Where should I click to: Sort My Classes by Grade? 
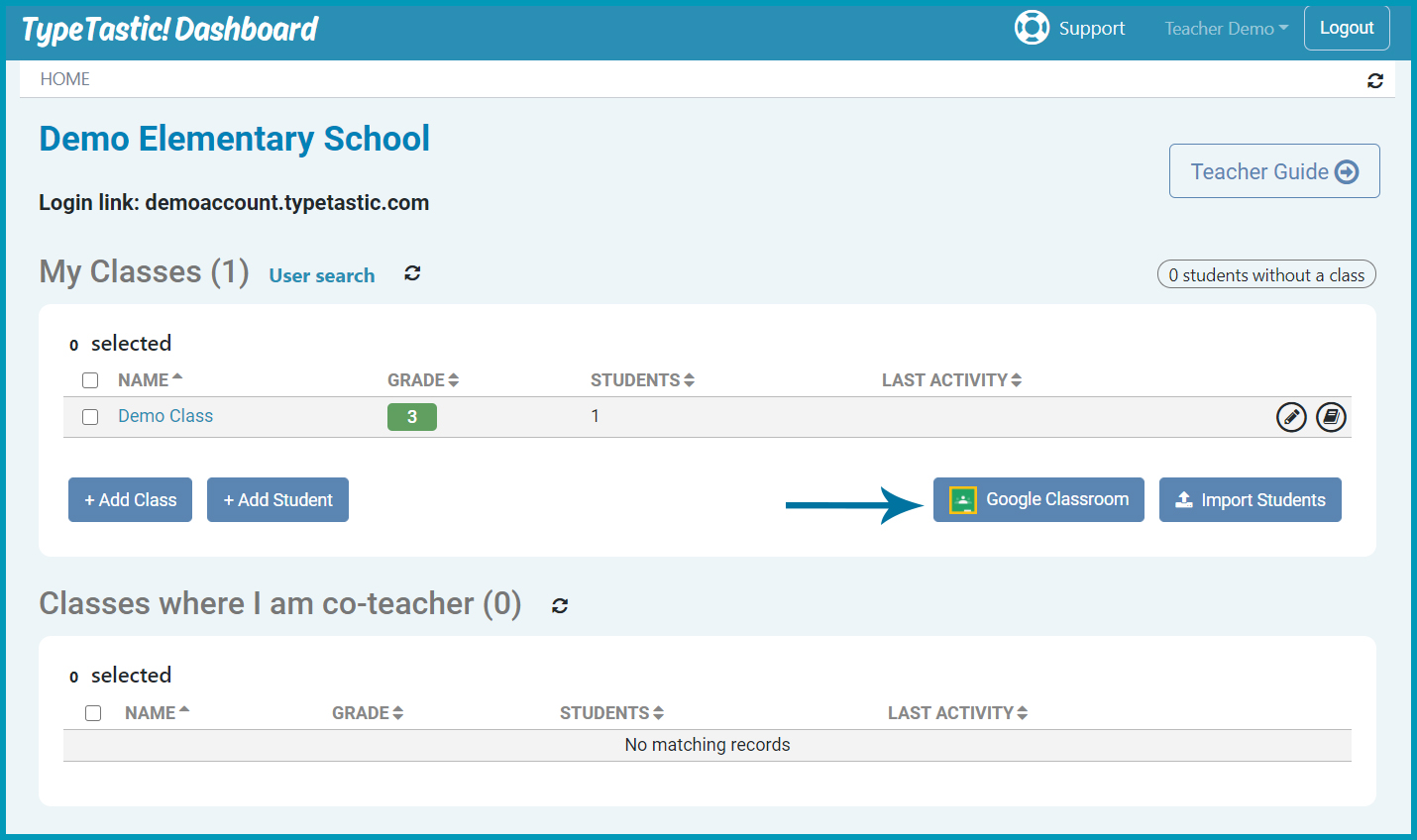coord(423,379)
